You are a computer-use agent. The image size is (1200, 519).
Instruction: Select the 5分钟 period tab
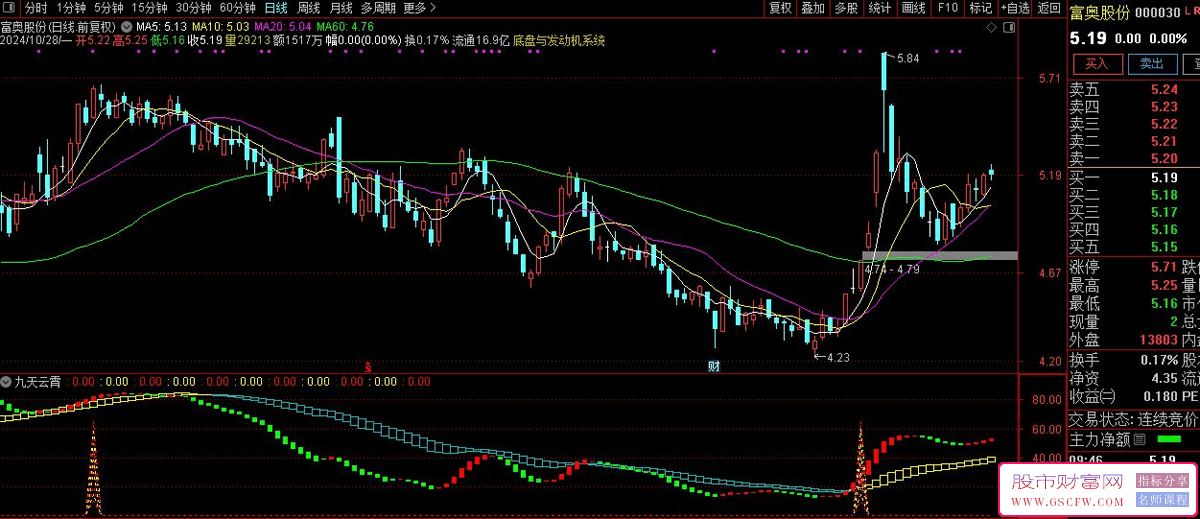[109, 8]
